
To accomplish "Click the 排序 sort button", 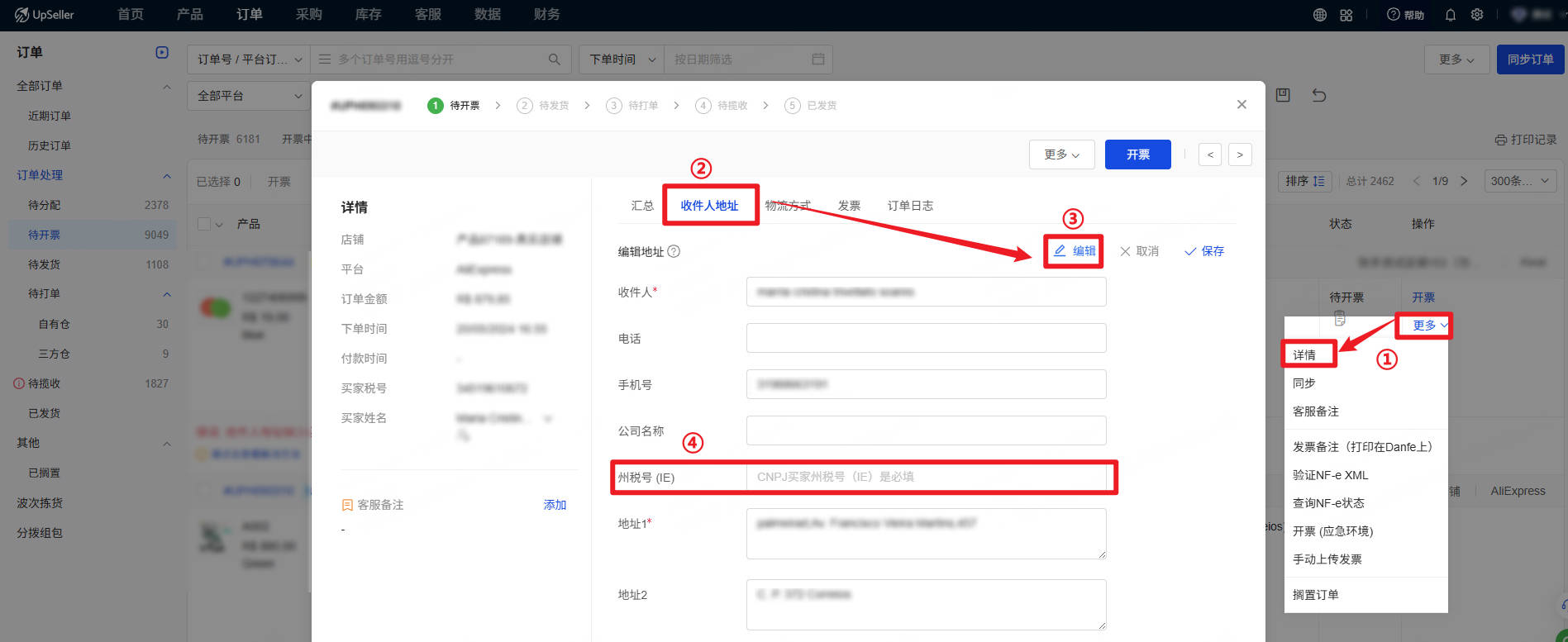I will tap(1304, 181).
